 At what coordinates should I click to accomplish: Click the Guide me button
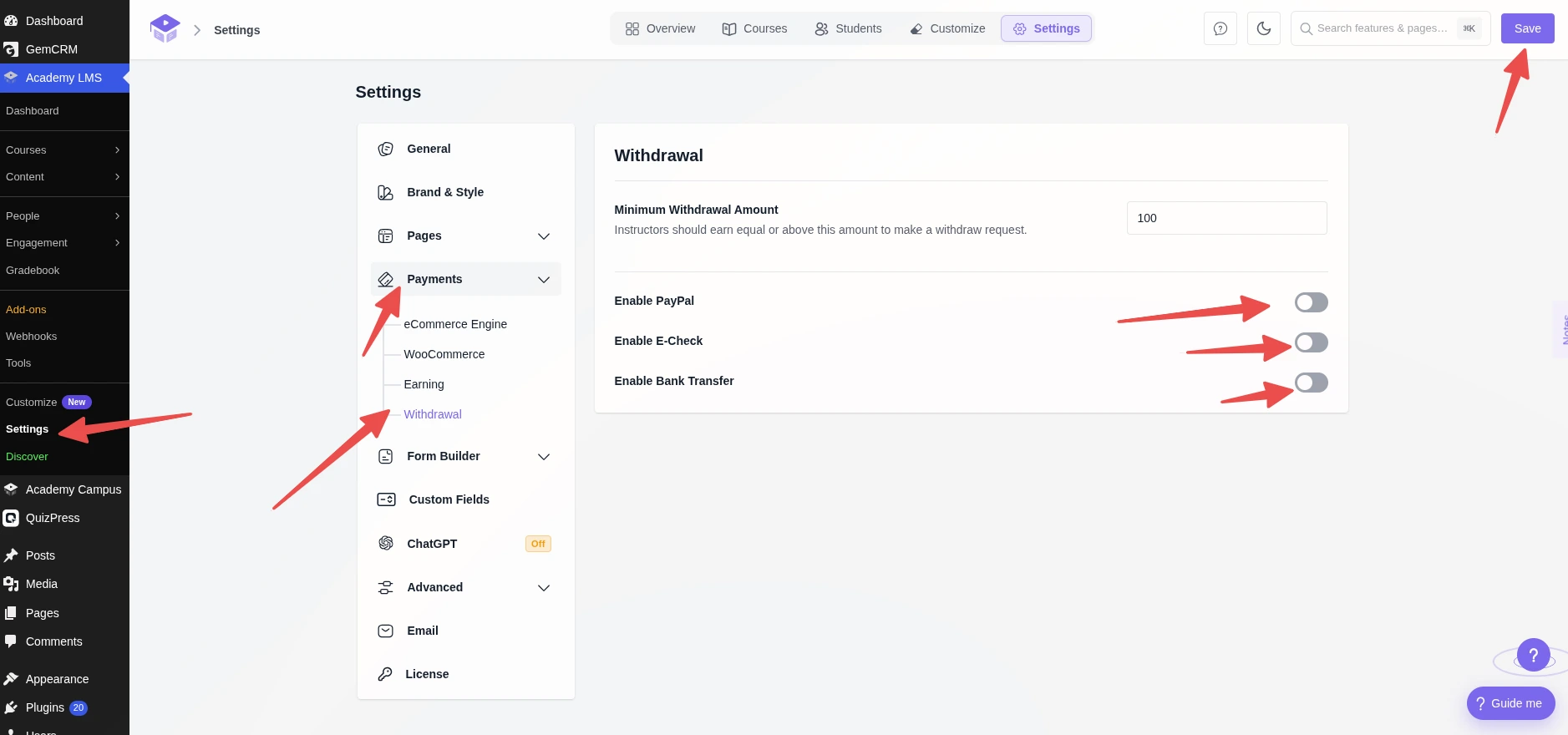[1511, 703]
